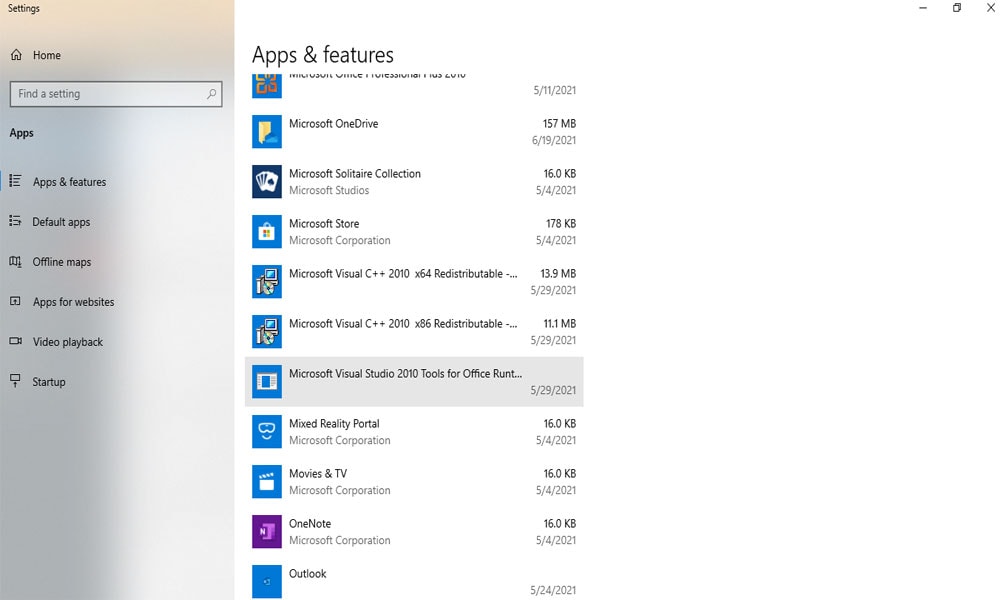Select the Movies & TV app name
The height and width of the screenshot is (600, 1000).
pyautogui.click(x=318, y=474)
